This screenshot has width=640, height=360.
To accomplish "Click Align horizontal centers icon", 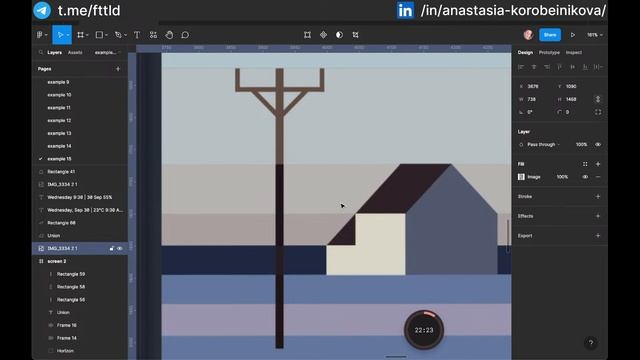I will (x=534, y=67).
